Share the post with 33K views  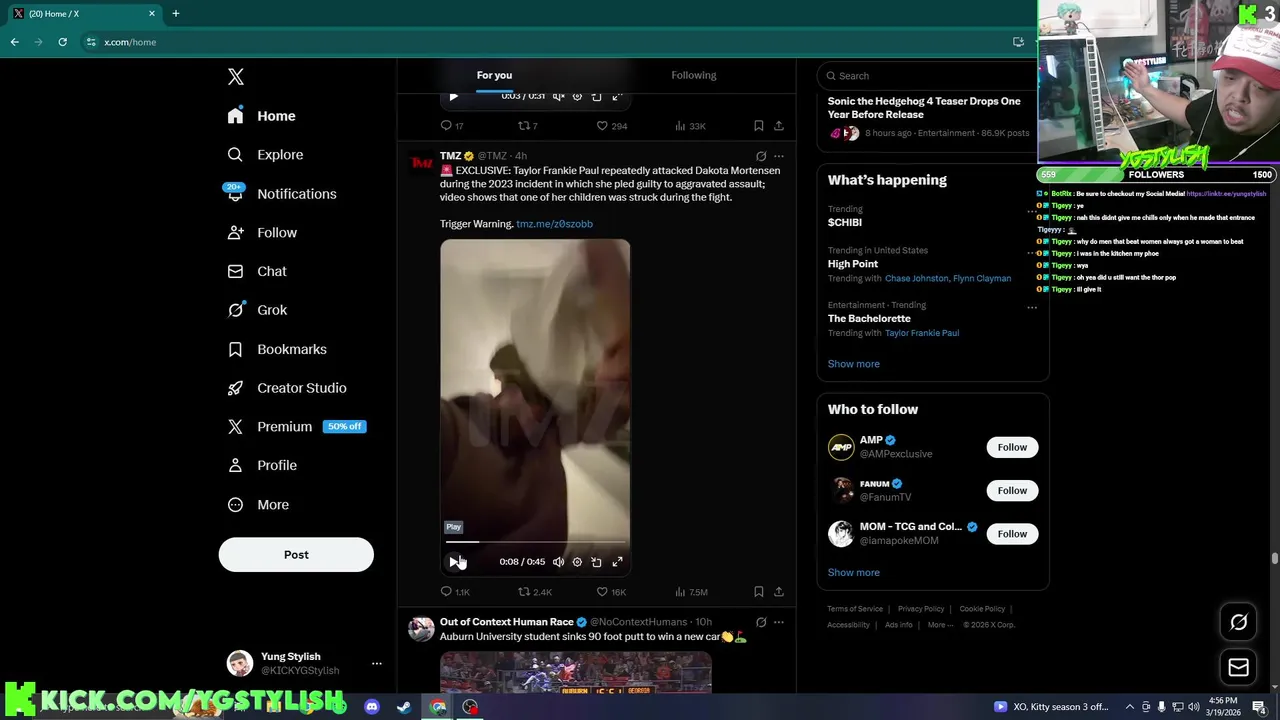[x=779, y=126]
